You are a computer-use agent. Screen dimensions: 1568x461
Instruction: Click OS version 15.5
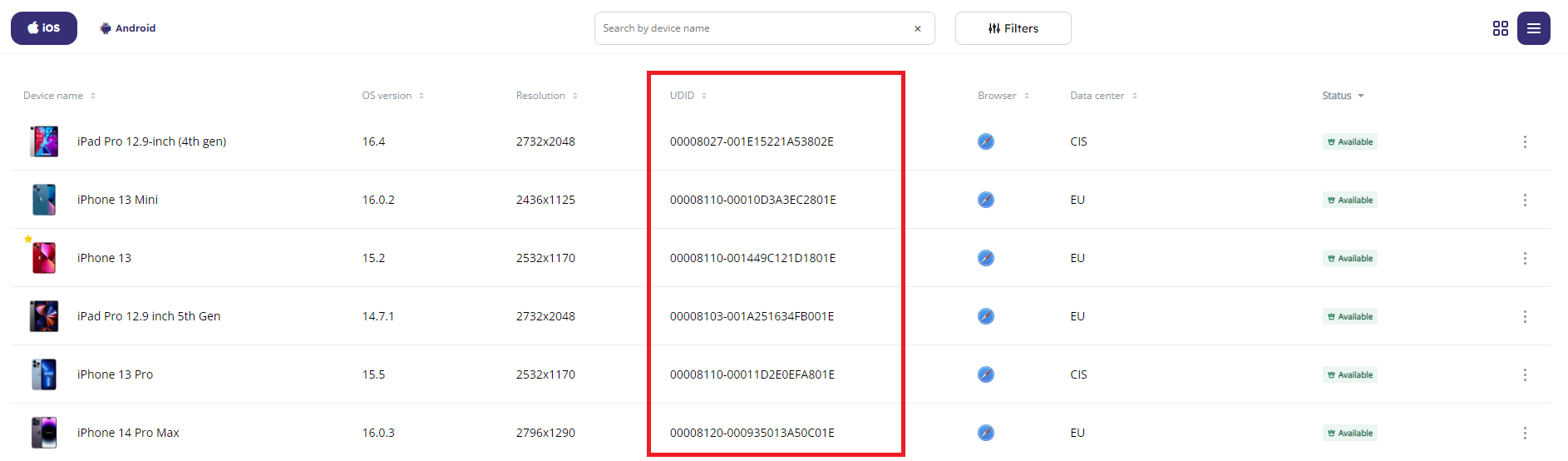(x=373, y=374)
